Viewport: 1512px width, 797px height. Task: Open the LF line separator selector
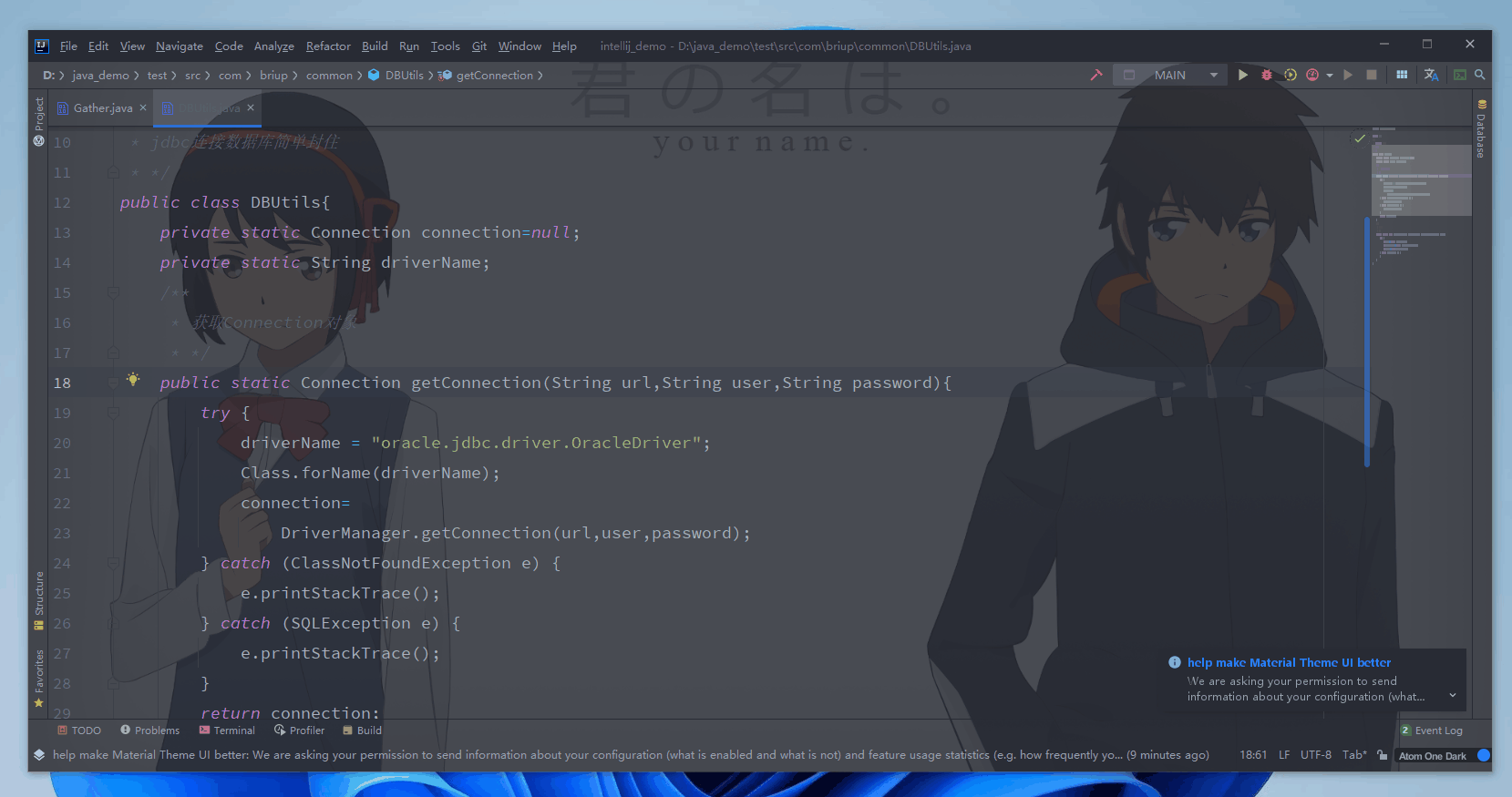(x=1284, y=755)
